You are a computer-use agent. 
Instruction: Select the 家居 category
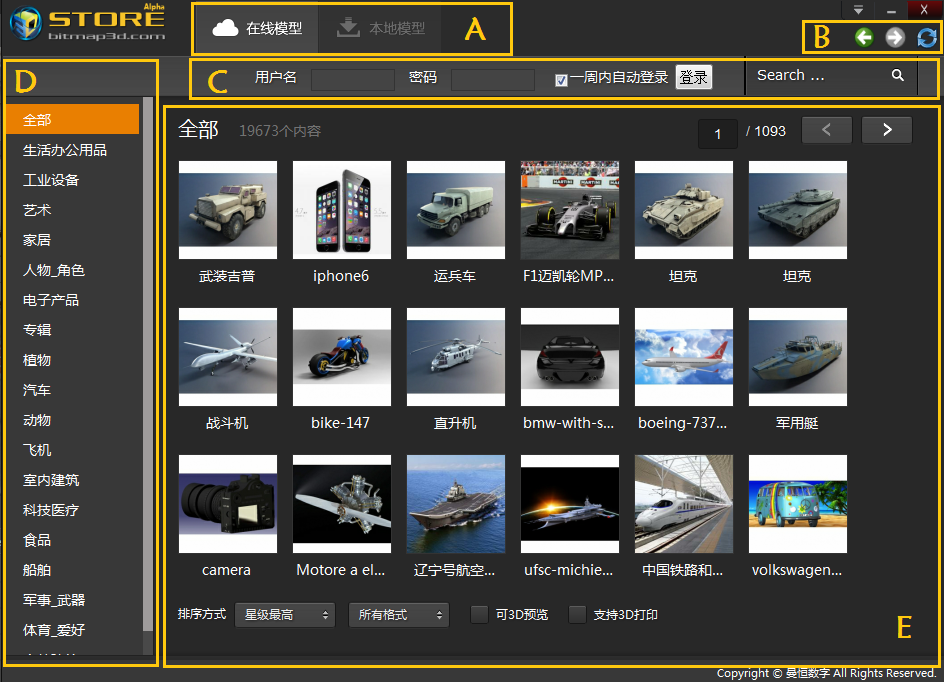[72, 240]
